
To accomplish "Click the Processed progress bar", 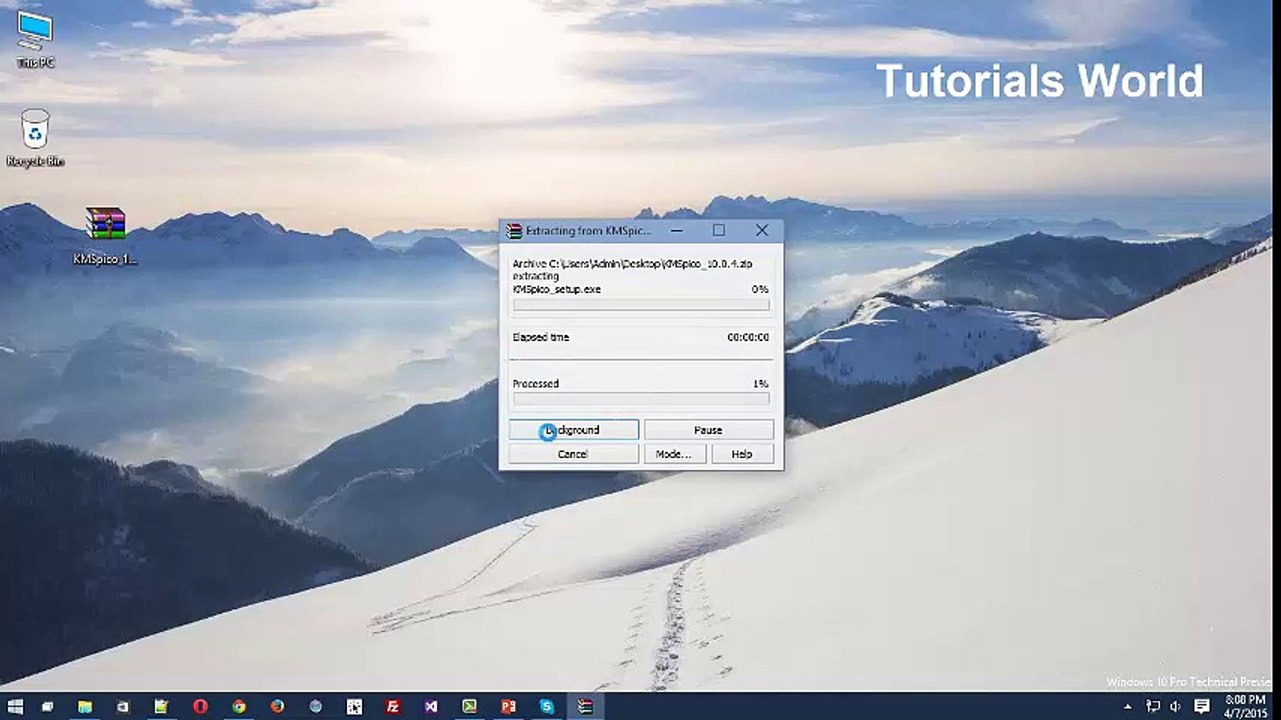I will [640, 398].
